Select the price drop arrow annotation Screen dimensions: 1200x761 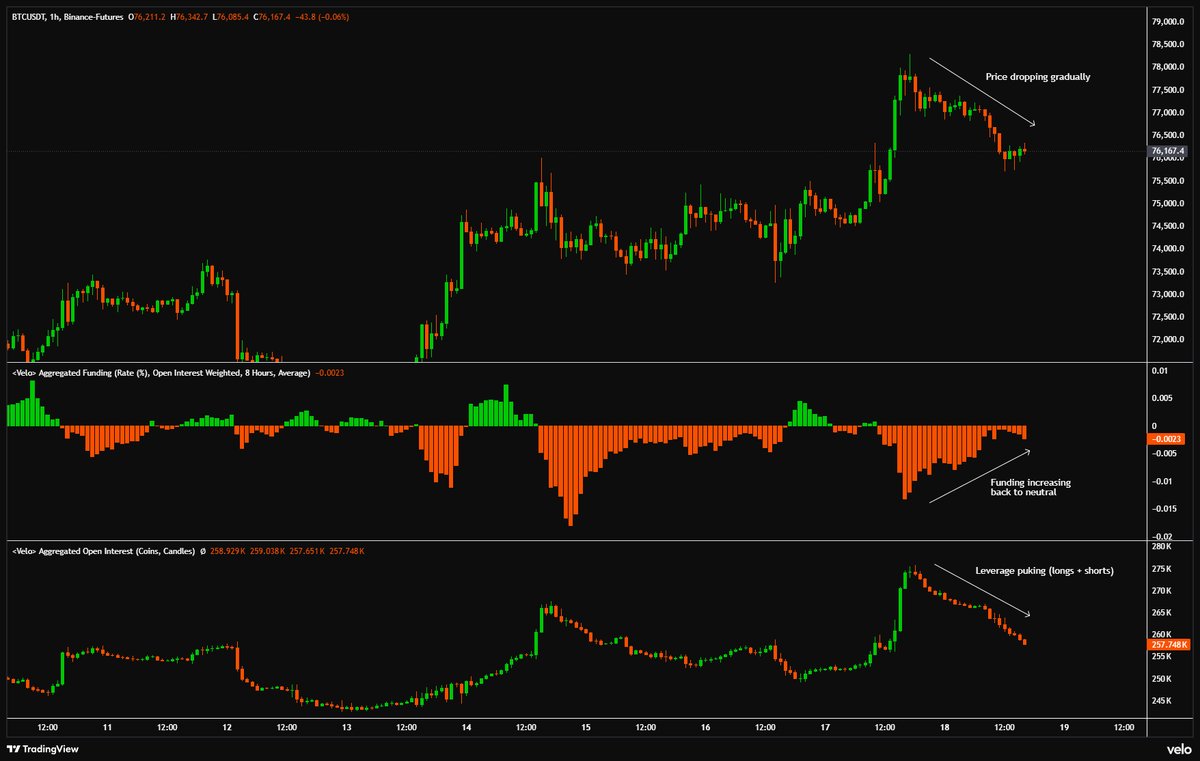[x=982, y=92]
